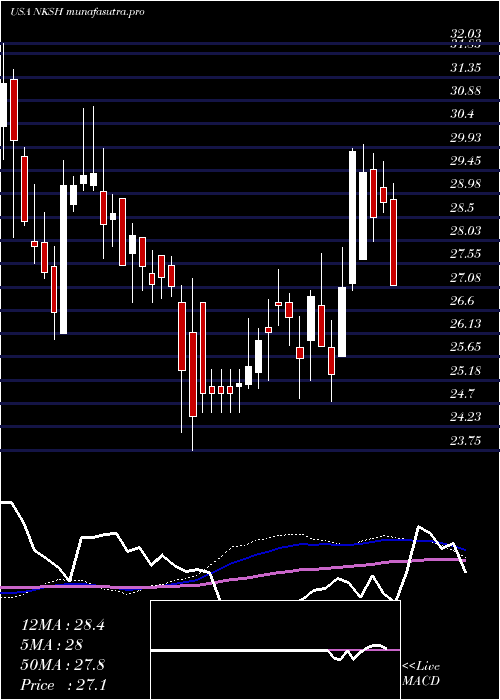
Task: Click the 'Price : 27.1' readout
Action: point(63,685)
